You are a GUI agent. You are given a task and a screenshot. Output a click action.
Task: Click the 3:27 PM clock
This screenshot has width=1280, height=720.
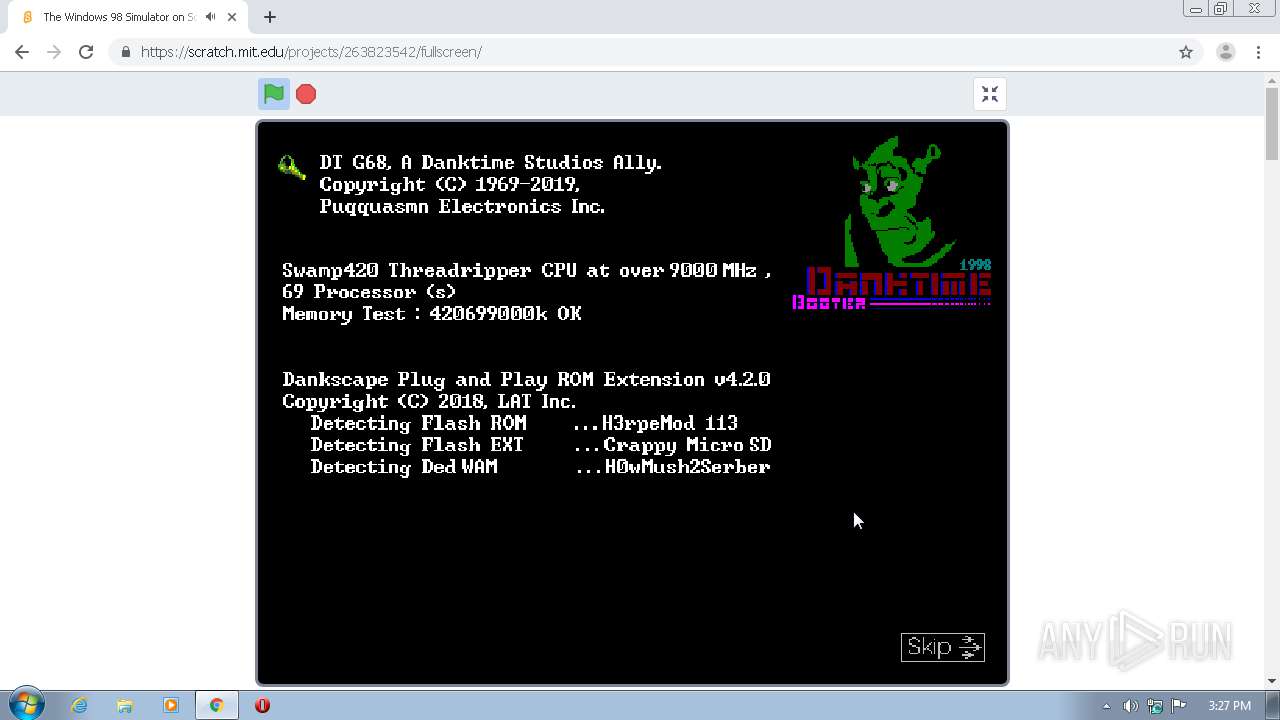pos(1229,706)
